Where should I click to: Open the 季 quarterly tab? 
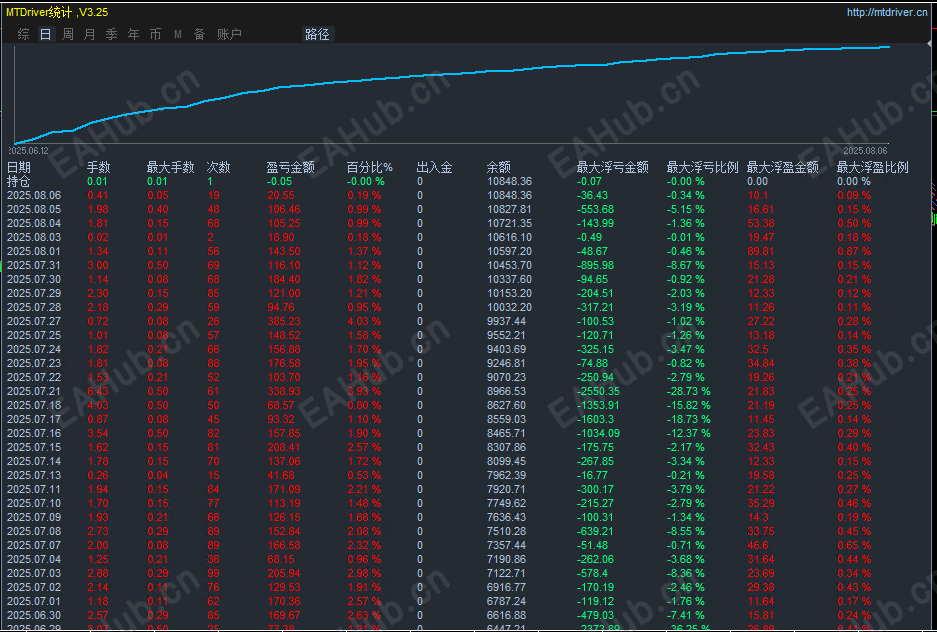[x=112, y=34]
